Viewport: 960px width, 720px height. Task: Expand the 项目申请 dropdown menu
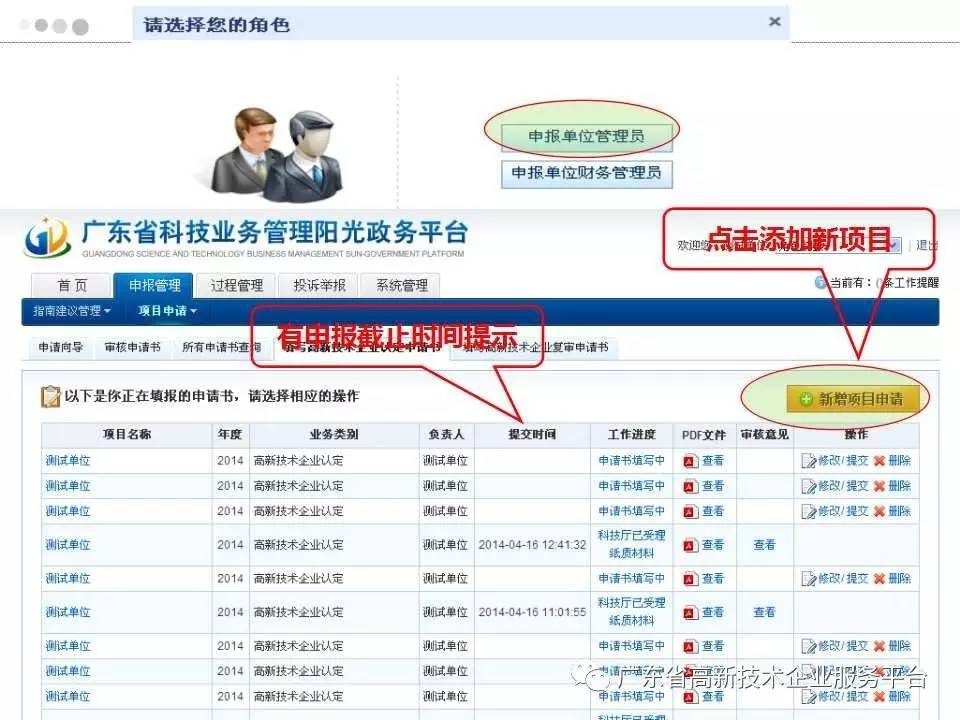pos(167,311)
